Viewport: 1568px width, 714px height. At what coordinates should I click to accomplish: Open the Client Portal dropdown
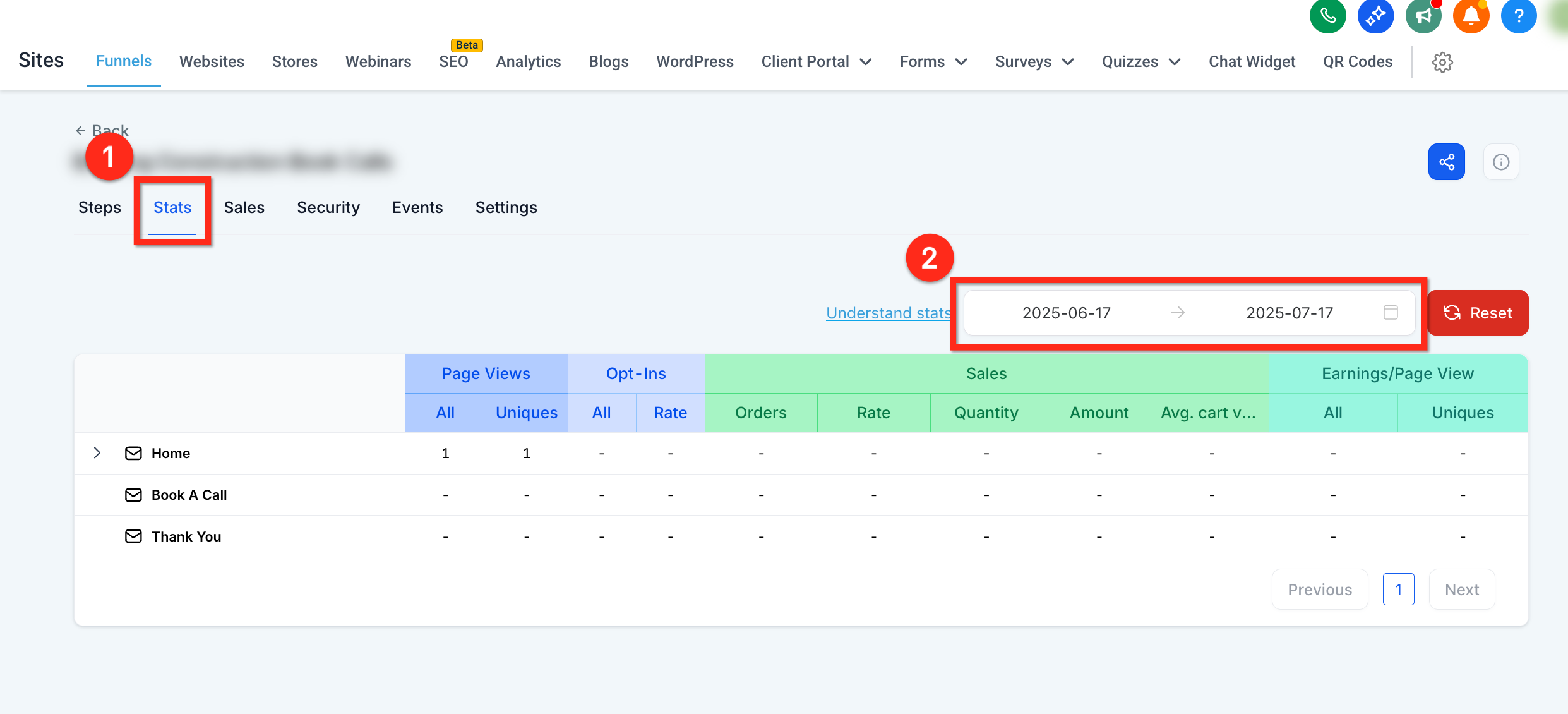coord(817,62)
